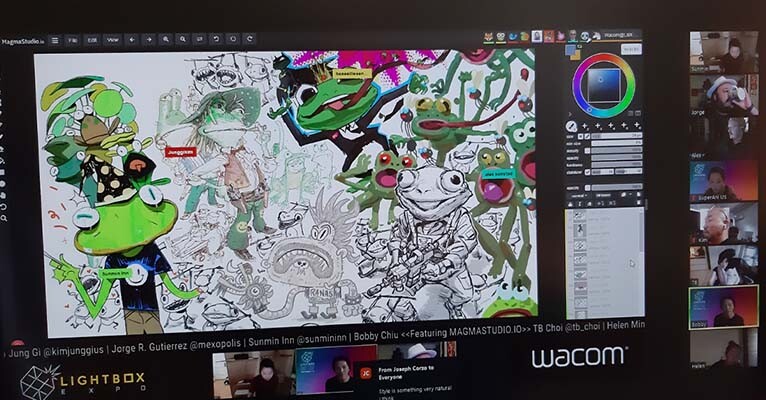Click inside the saturation square picker
Image resolution: width=766 pixels, height=400 pixels.
pyautogui.click(x=604, y=85)
